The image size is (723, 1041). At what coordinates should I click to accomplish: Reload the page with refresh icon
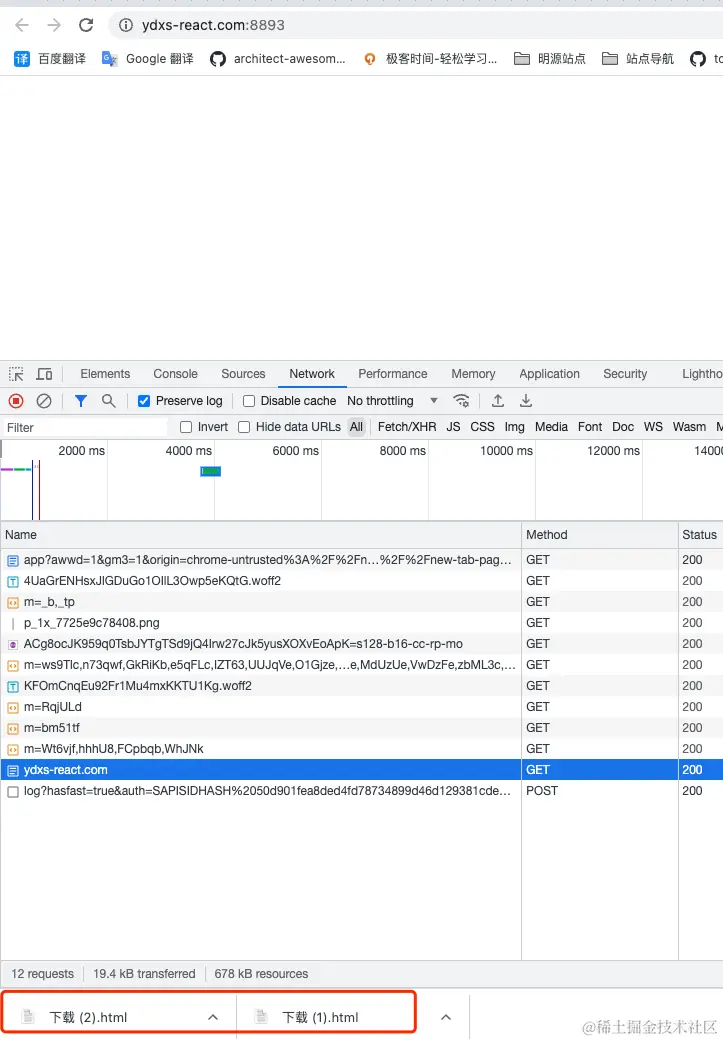point(86,25)
